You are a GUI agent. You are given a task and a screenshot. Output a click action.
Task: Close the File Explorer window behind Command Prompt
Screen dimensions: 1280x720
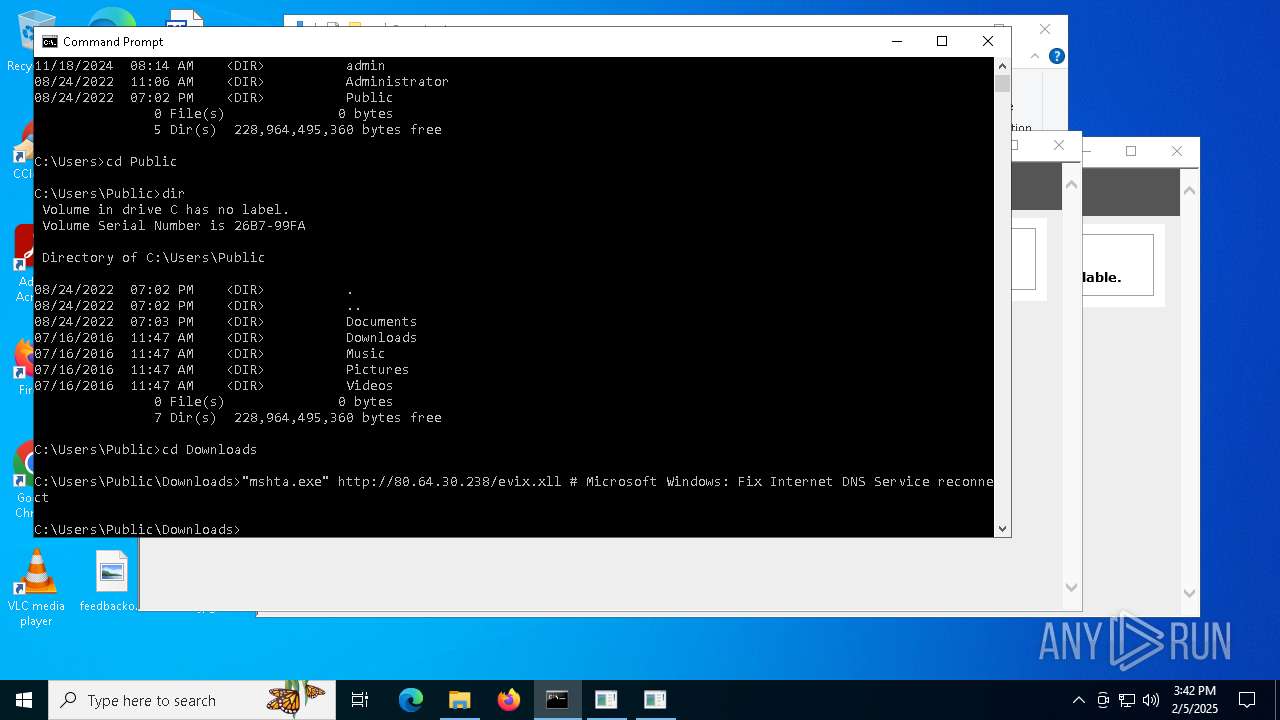pyautogui.click(x=1045, y=29)
